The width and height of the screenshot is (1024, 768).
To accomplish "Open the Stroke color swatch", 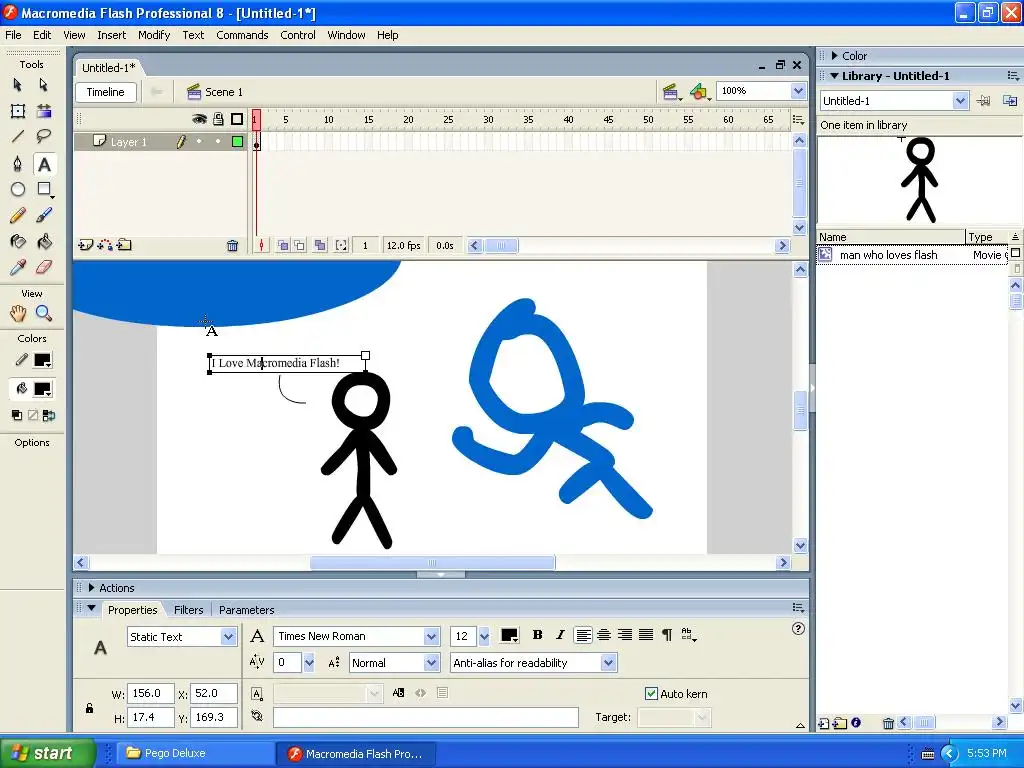I will coord(42,360).
